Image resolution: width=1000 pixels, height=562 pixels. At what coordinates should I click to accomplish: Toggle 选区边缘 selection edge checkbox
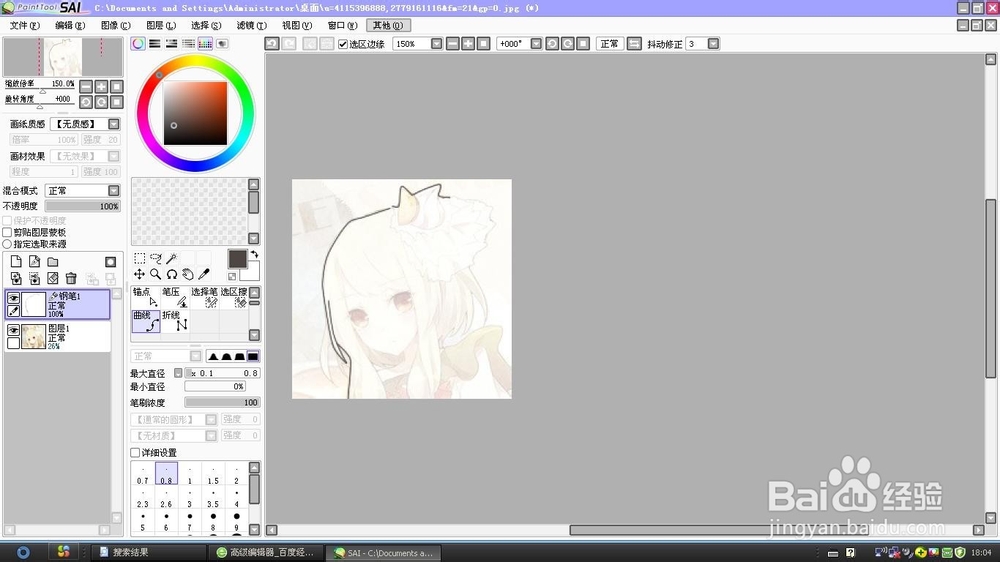coord(343,44)
